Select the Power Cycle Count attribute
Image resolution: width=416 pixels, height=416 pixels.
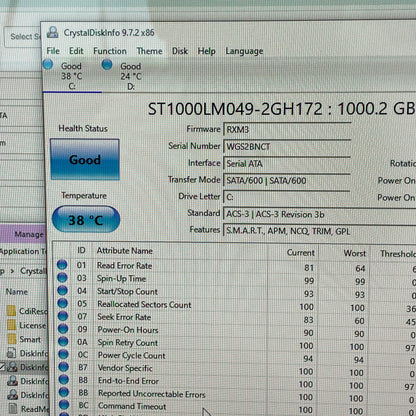[x=132, y=356]
